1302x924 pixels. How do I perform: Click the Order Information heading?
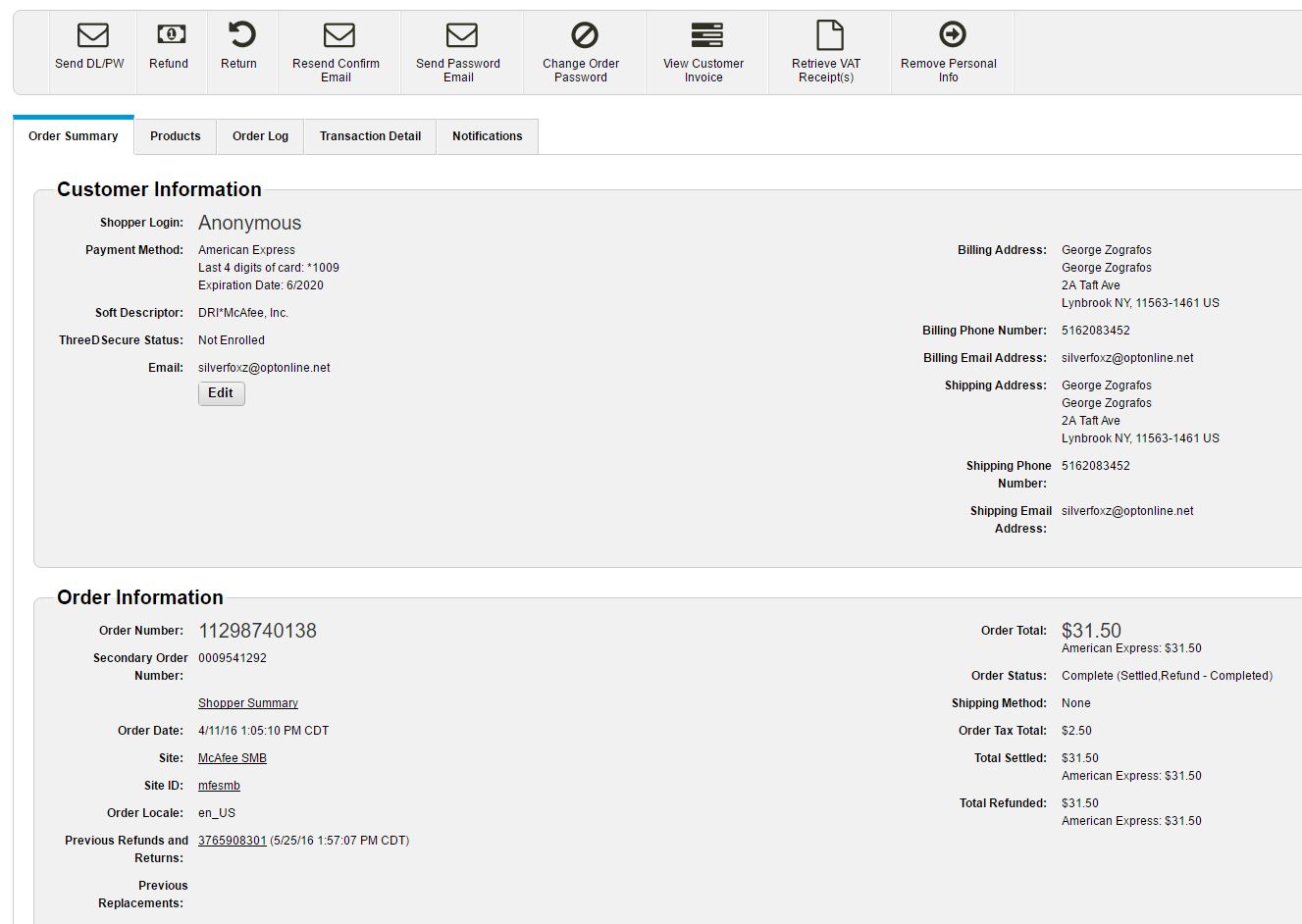click(140, 597)
